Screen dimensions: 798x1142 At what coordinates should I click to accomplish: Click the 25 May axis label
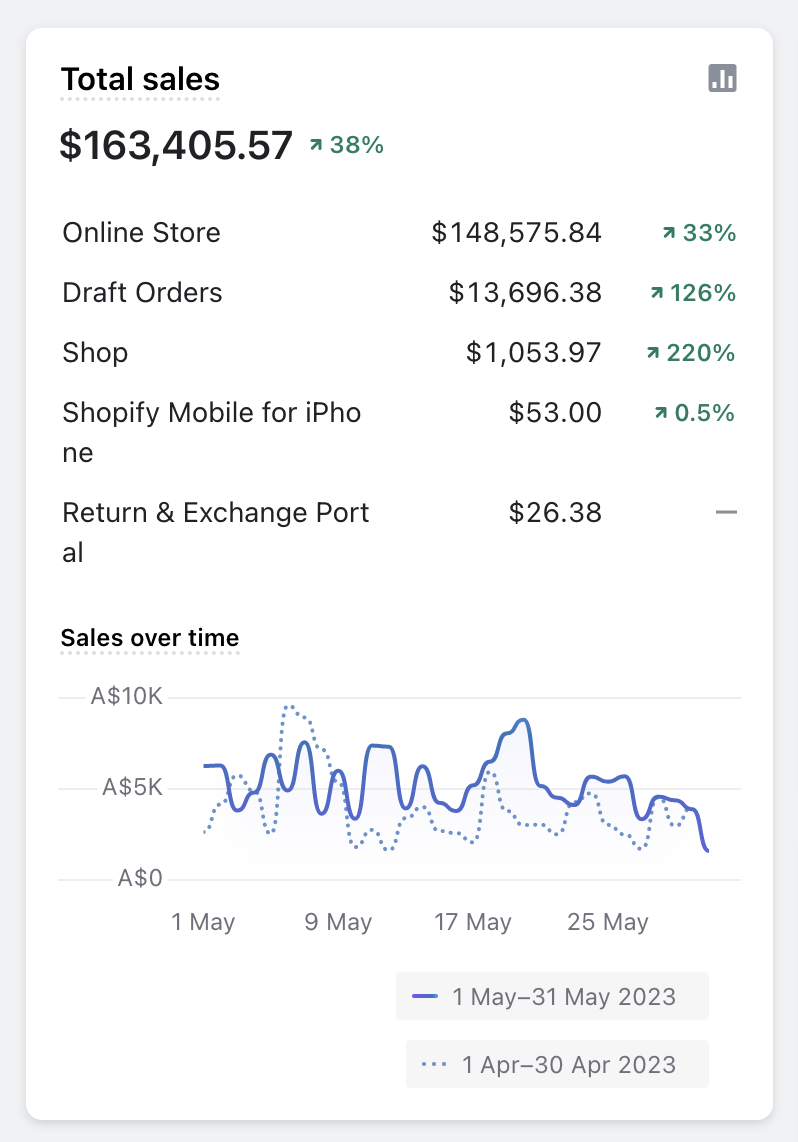tap(608, 922)
